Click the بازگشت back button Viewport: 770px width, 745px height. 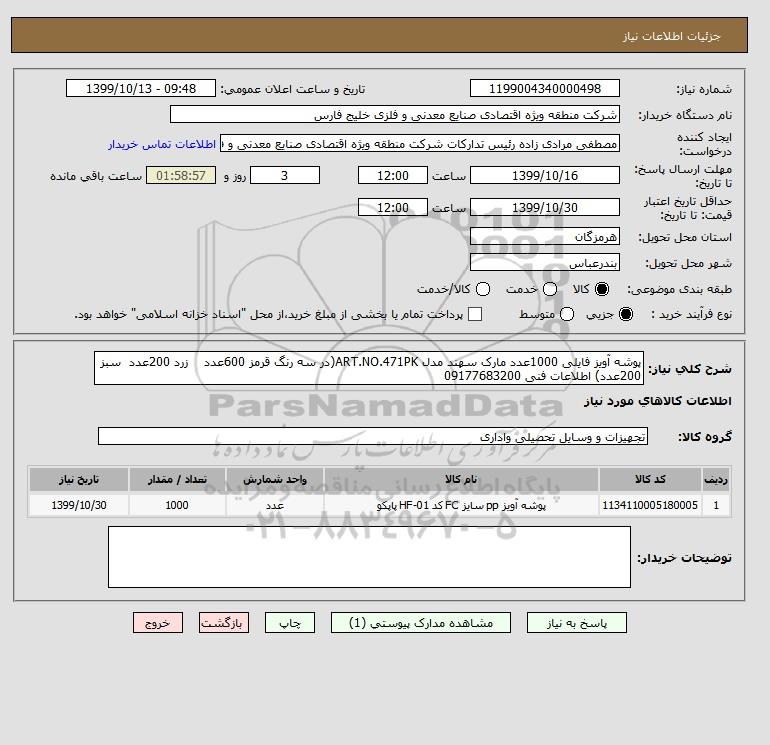point(224,623)
